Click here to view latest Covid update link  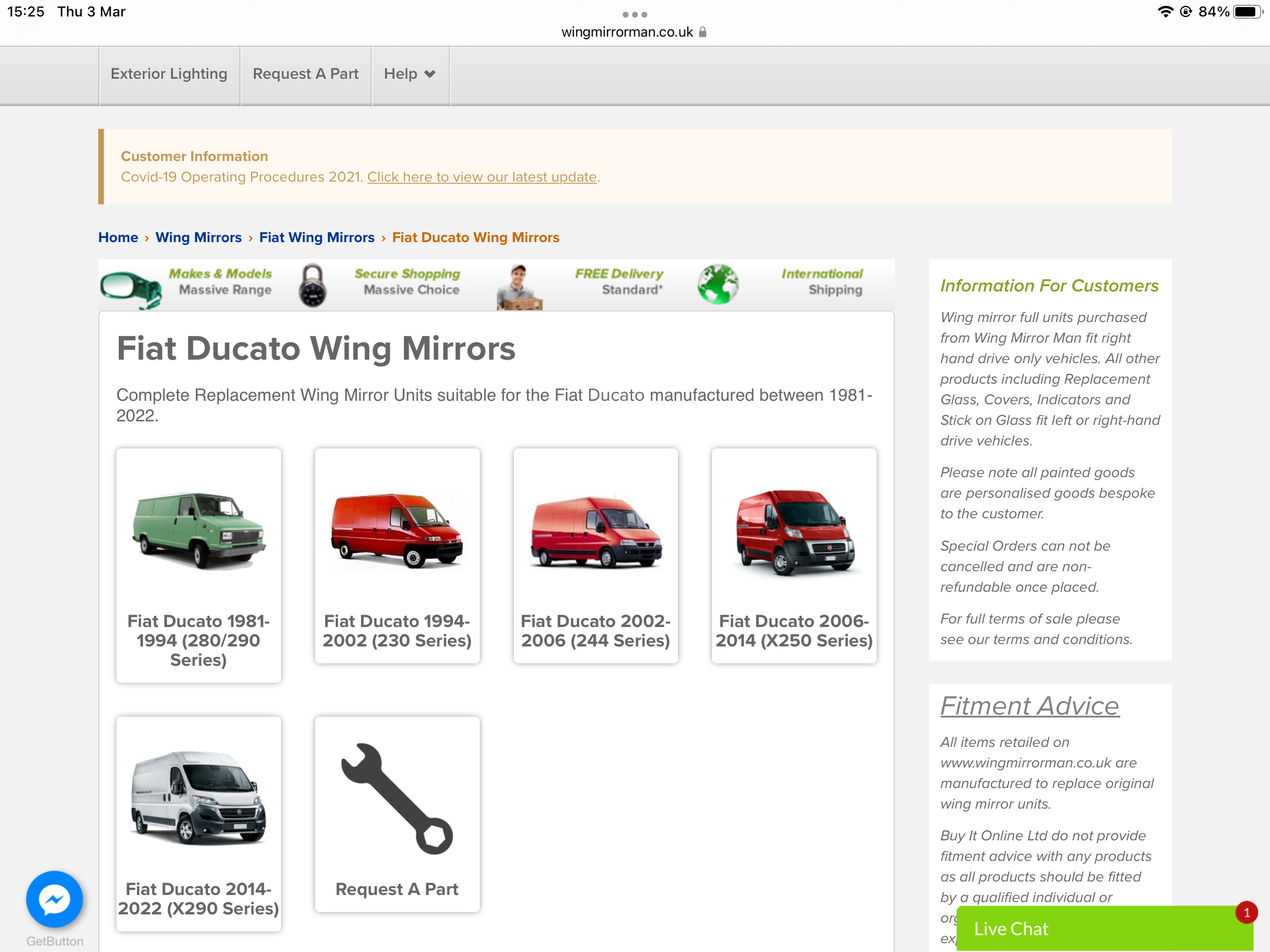(x=482, y=177)
